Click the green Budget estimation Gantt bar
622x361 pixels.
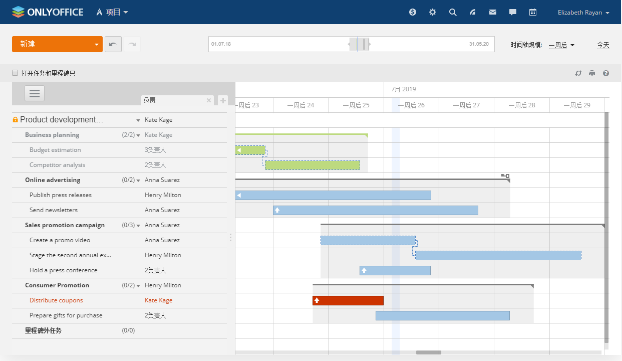click(x=250, y=150)
